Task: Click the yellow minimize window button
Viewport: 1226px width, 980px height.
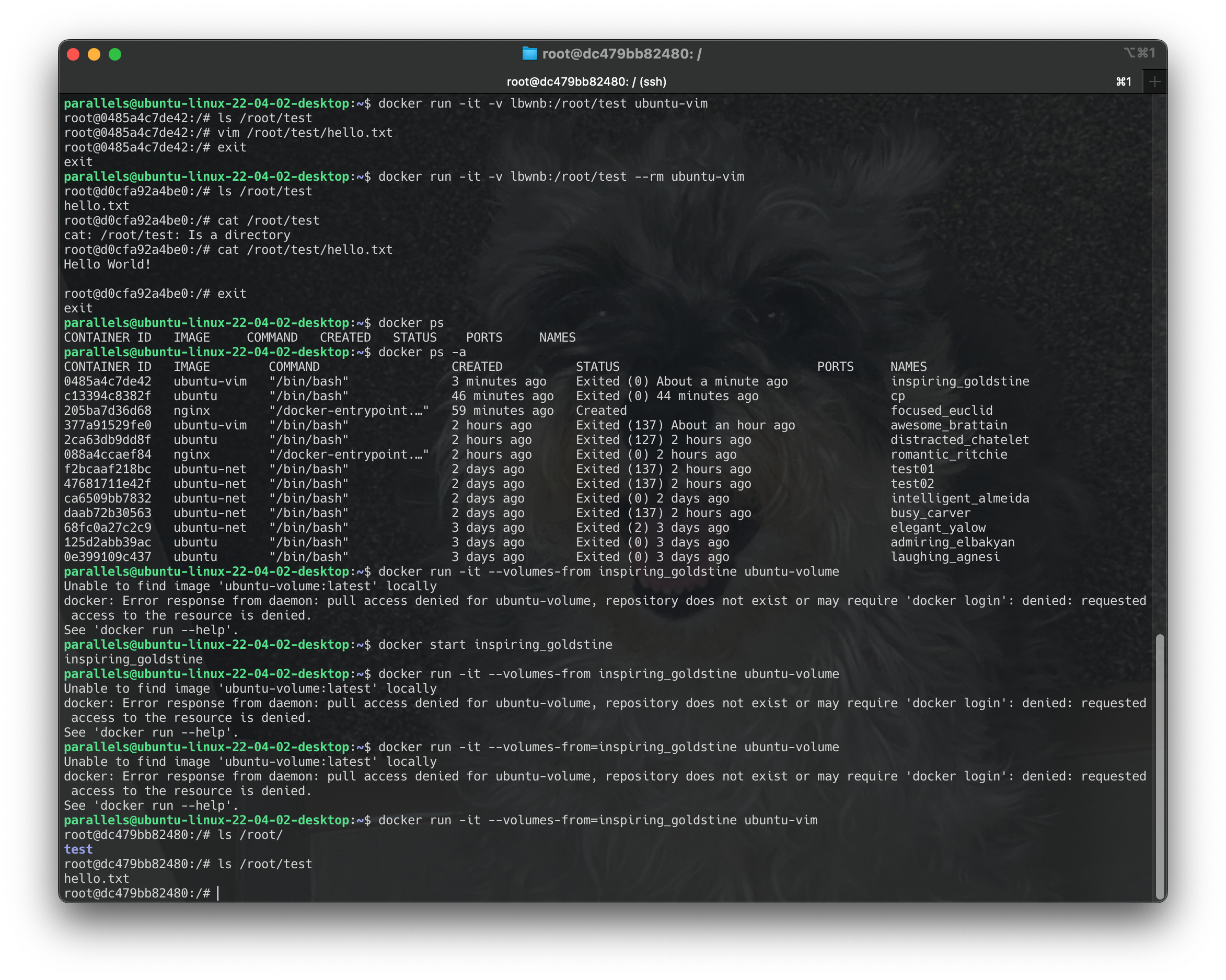Action: (x=95, y=54)
